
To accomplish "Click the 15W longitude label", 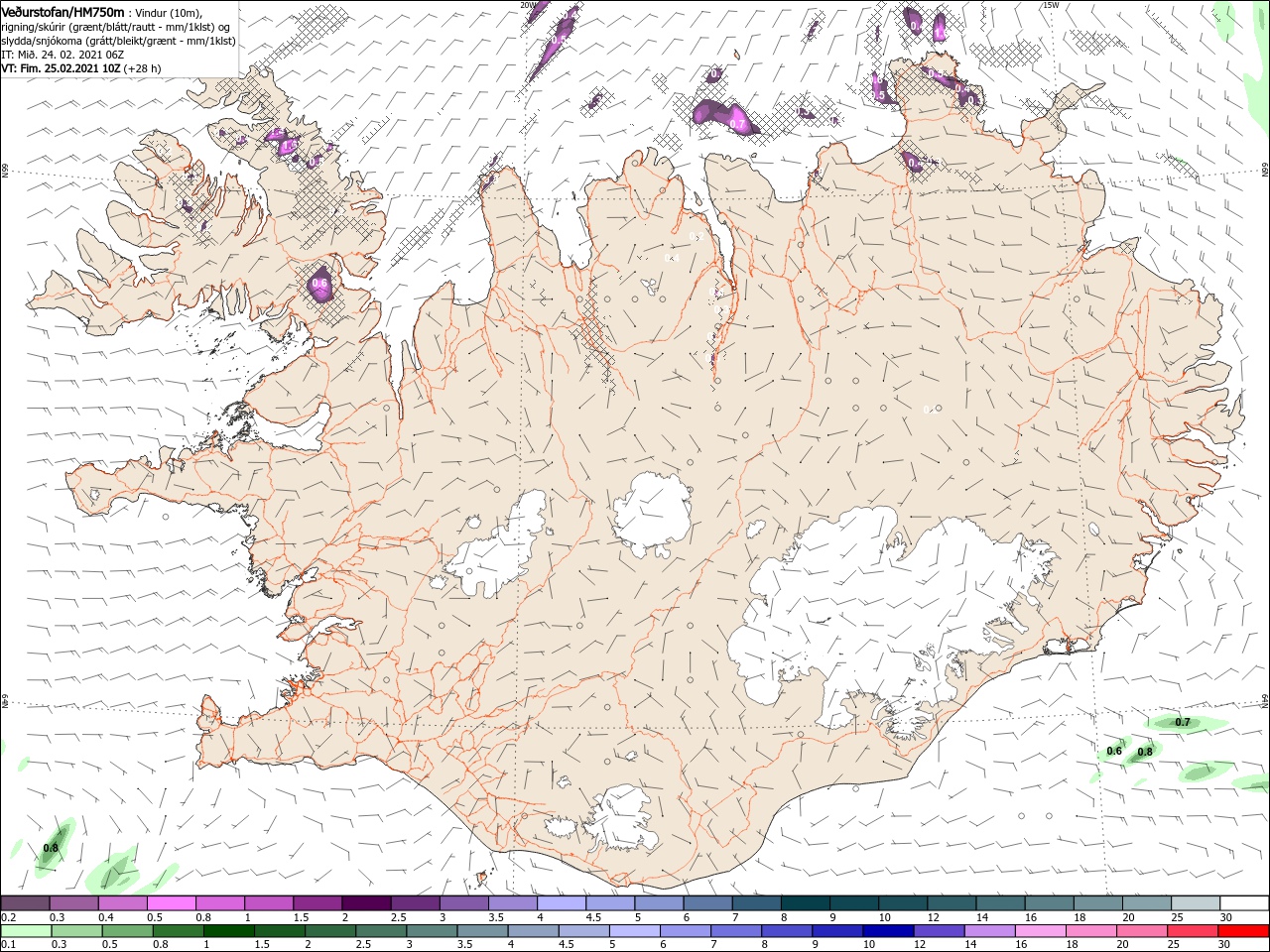I will tap(1051, 5).
